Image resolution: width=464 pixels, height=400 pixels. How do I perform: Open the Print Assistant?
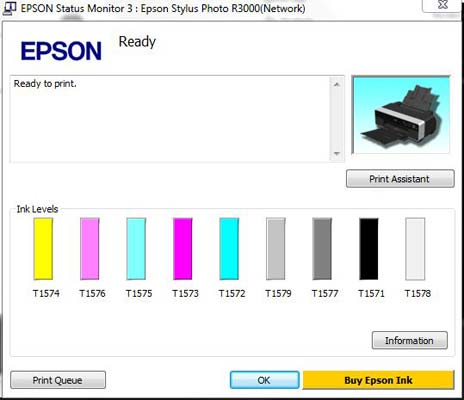click(x=400, y=179)
